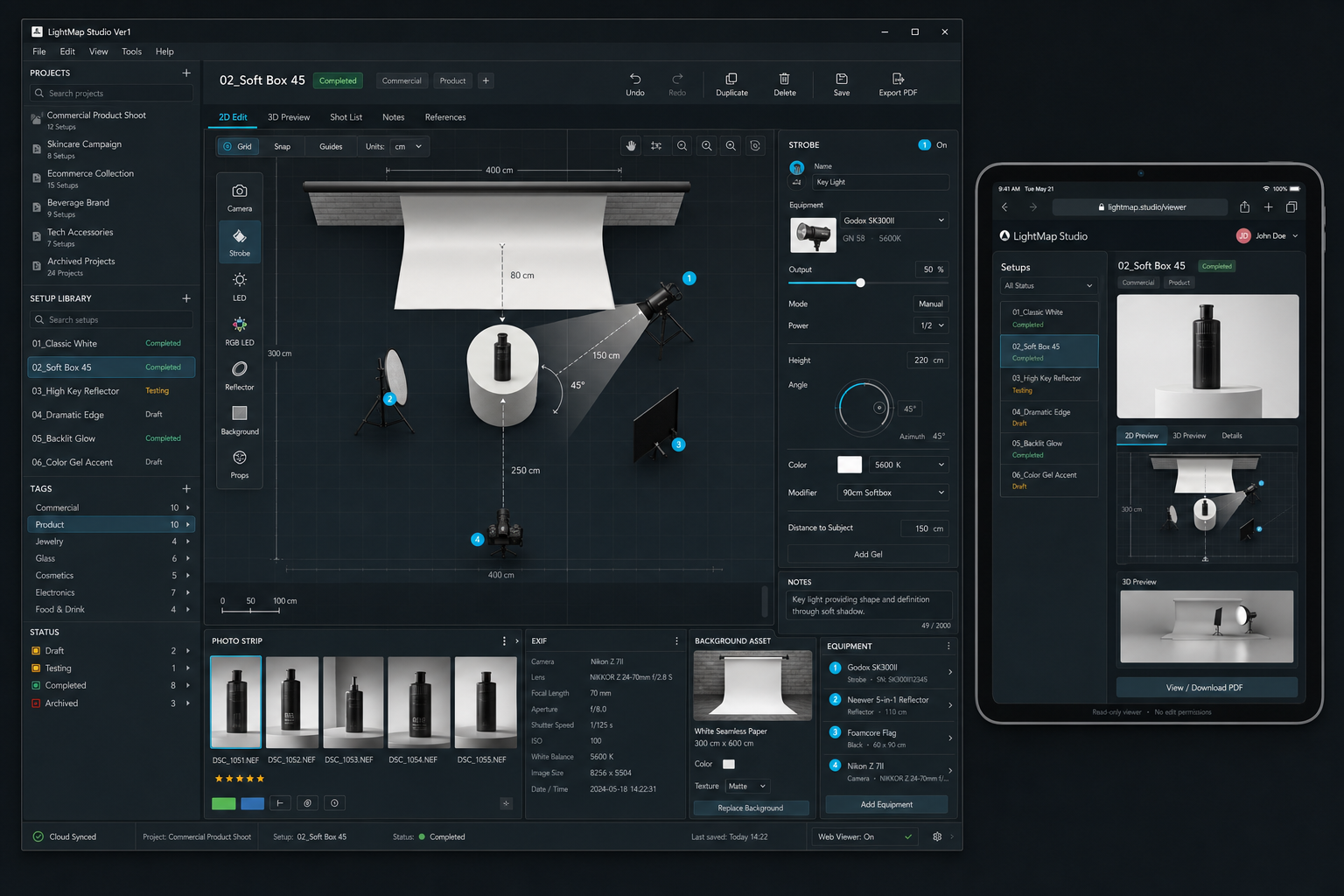Image resolution: width=1344 pixels, height=896 pixels.
Task: Select the Props tool
Action: [x=239, y=464]
